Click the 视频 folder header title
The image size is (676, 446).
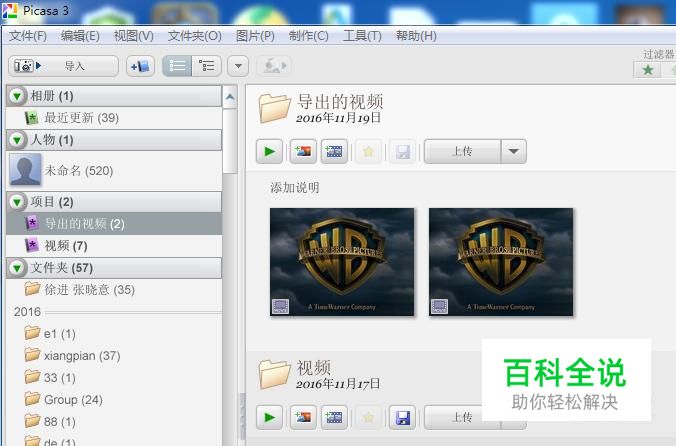pyautogui.click(x=313, y=368)
